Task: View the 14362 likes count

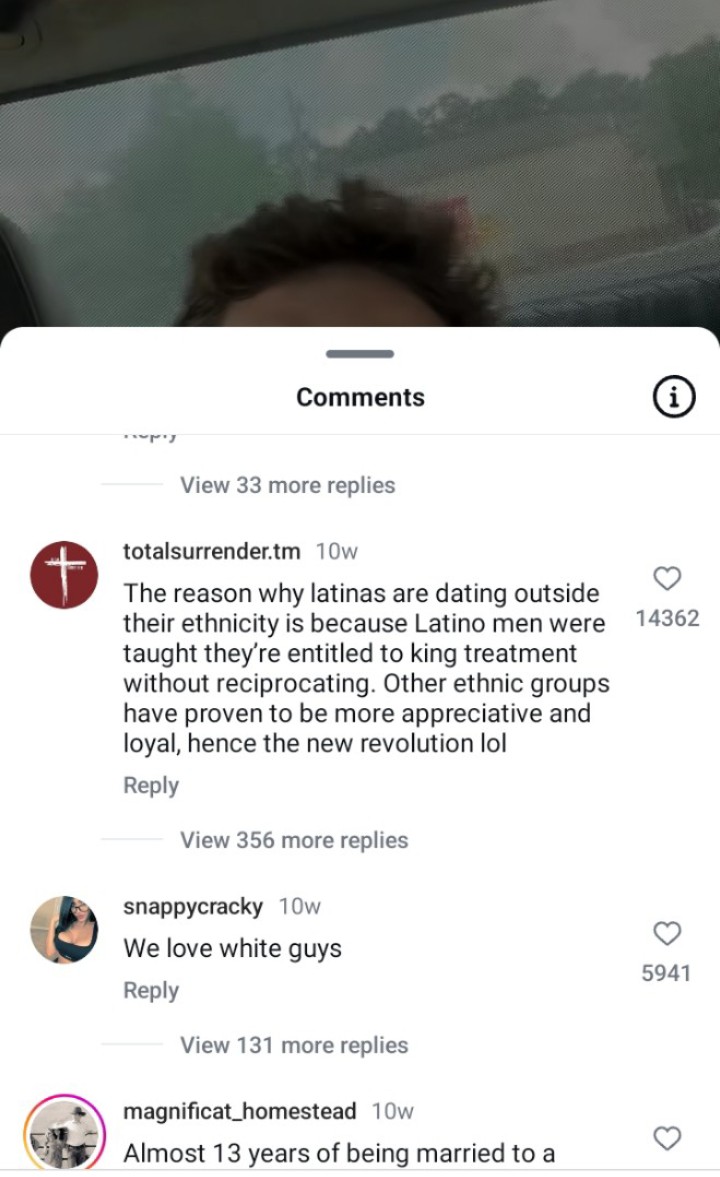Action: 667,618
